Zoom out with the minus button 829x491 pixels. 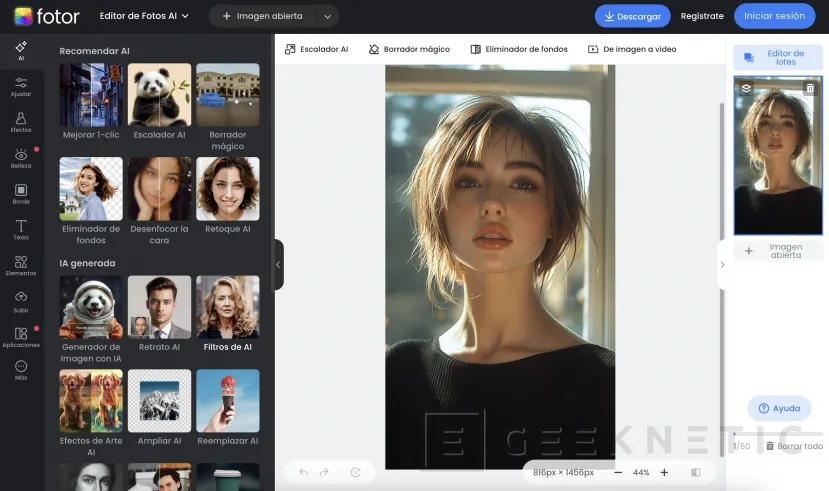618,473
